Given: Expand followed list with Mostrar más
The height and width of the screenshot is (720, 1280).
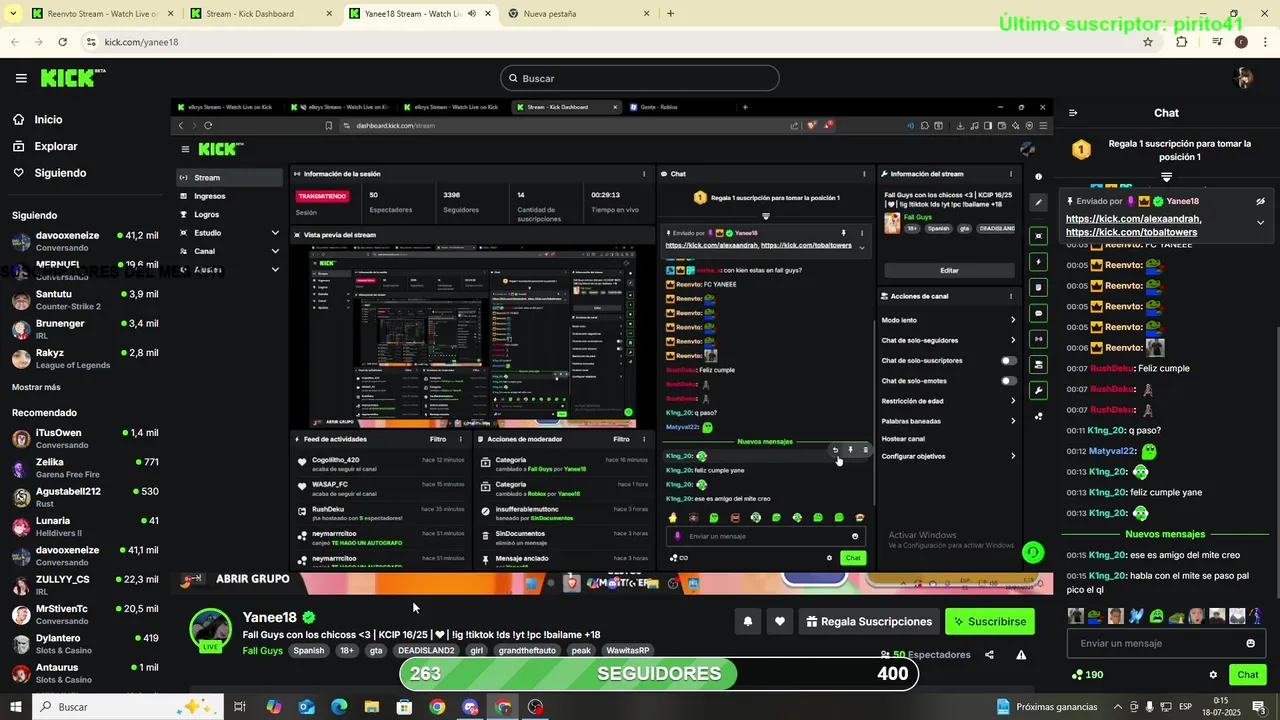Looking at the screenshot, I should point(36,387).
